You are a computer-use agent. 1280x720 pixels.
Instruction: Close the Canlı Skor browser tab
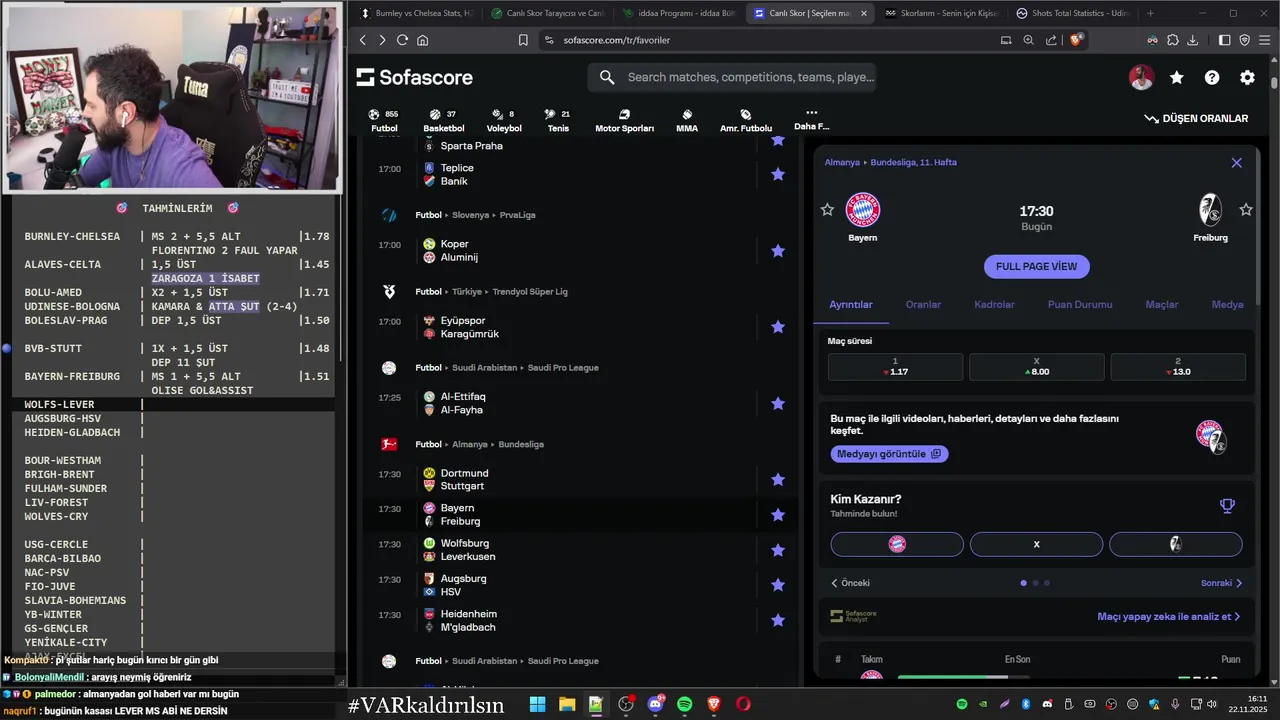pyautogui.click(x=863, y=13)
